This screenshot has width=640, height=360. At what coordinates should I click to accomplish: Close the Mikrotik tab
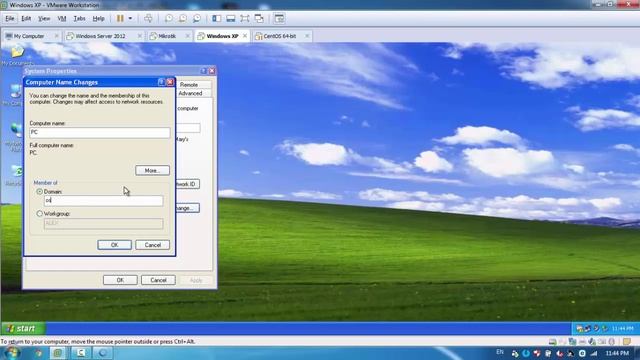coord(188,36)
